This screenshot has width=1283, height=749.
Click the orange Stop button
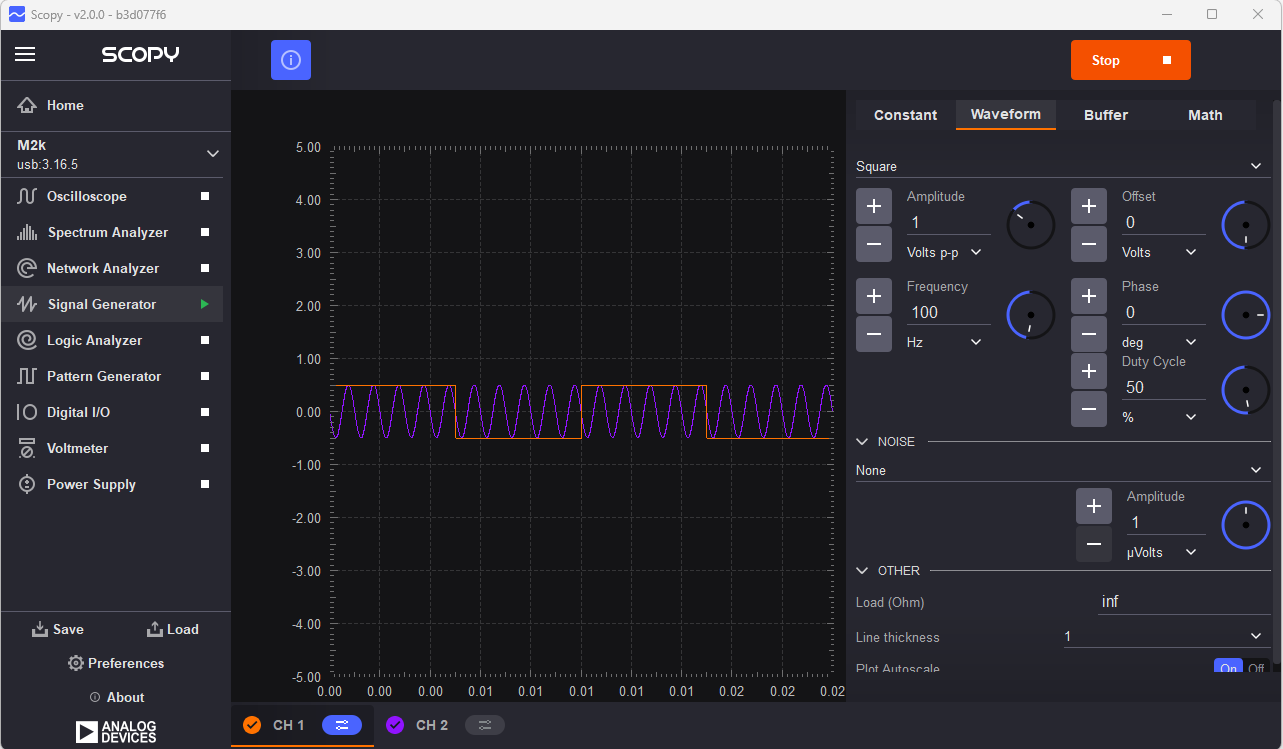click(x=1131, y=60)
